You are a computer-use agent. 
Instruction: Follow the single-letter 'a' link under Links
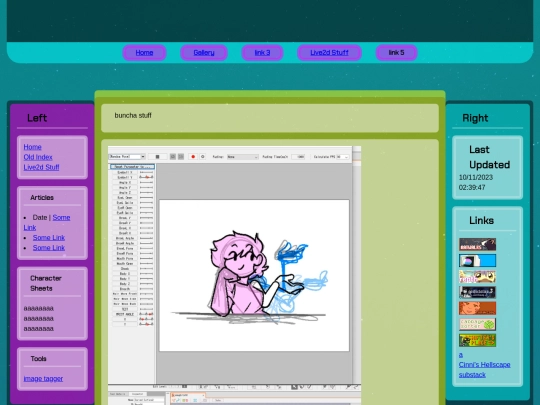coord(461,355)
